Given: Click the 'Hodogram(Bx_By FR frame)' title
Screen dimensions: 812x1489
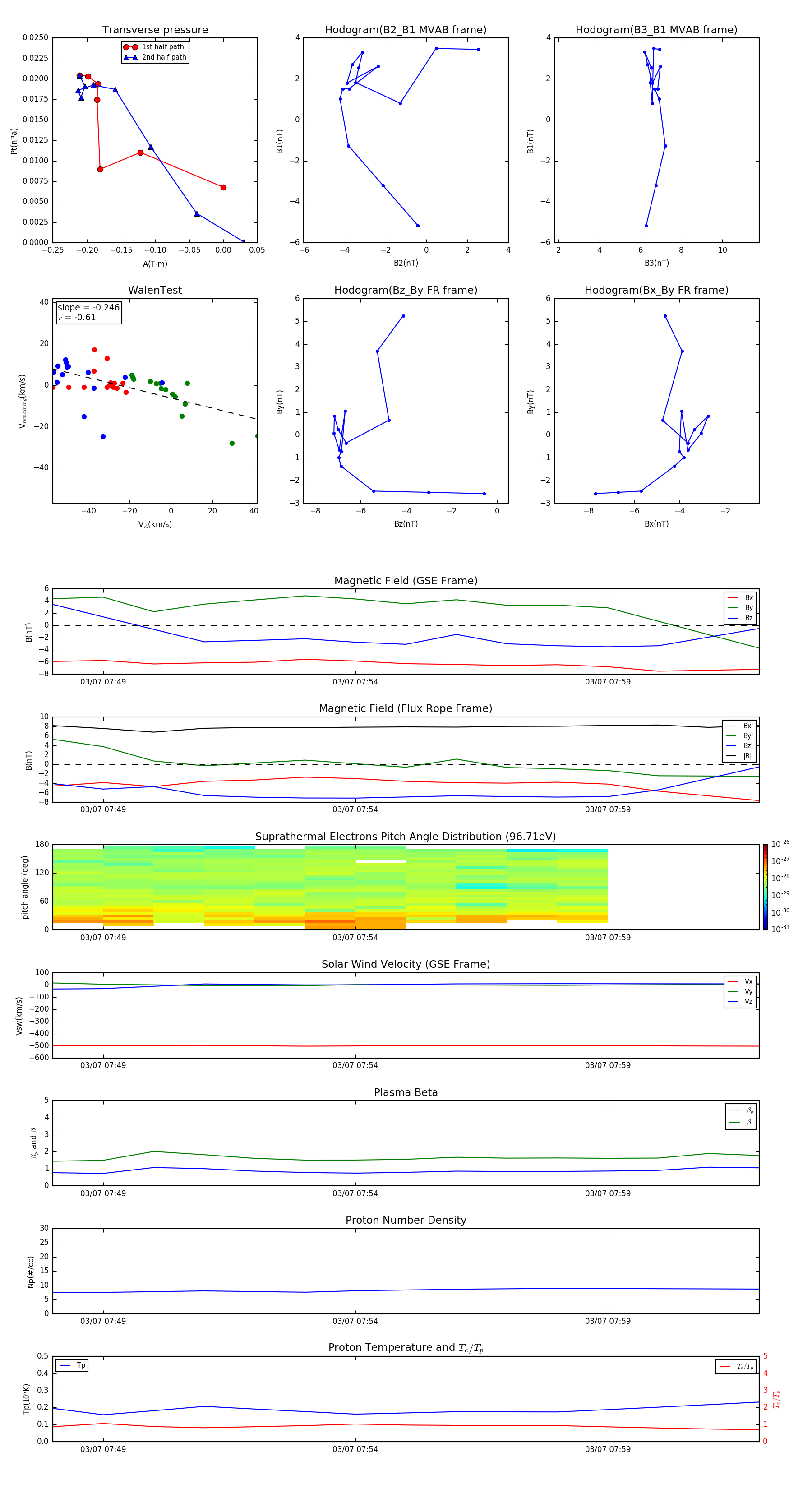Looking at the screenshot, I should tap(656, 290).
